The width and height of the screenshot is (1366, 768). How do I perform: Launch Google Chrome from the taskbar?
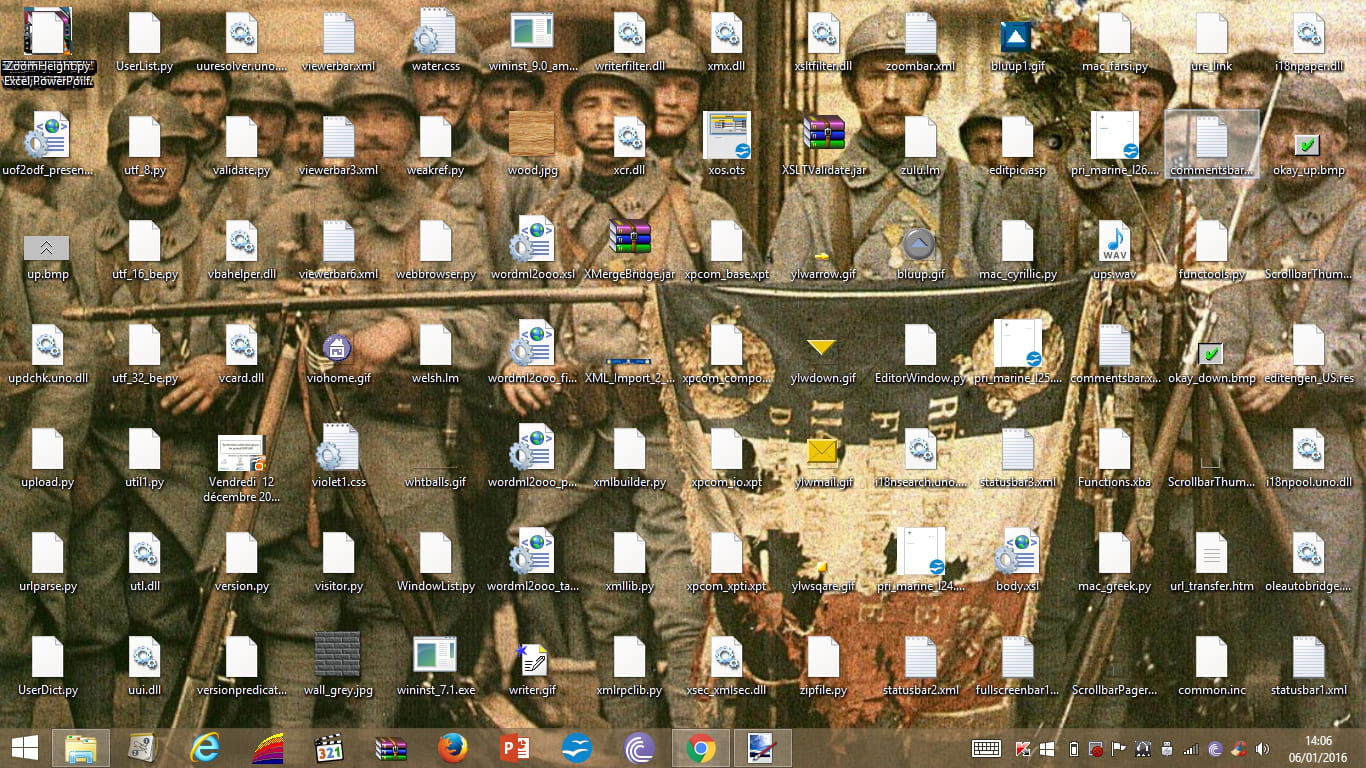(700, 748)
